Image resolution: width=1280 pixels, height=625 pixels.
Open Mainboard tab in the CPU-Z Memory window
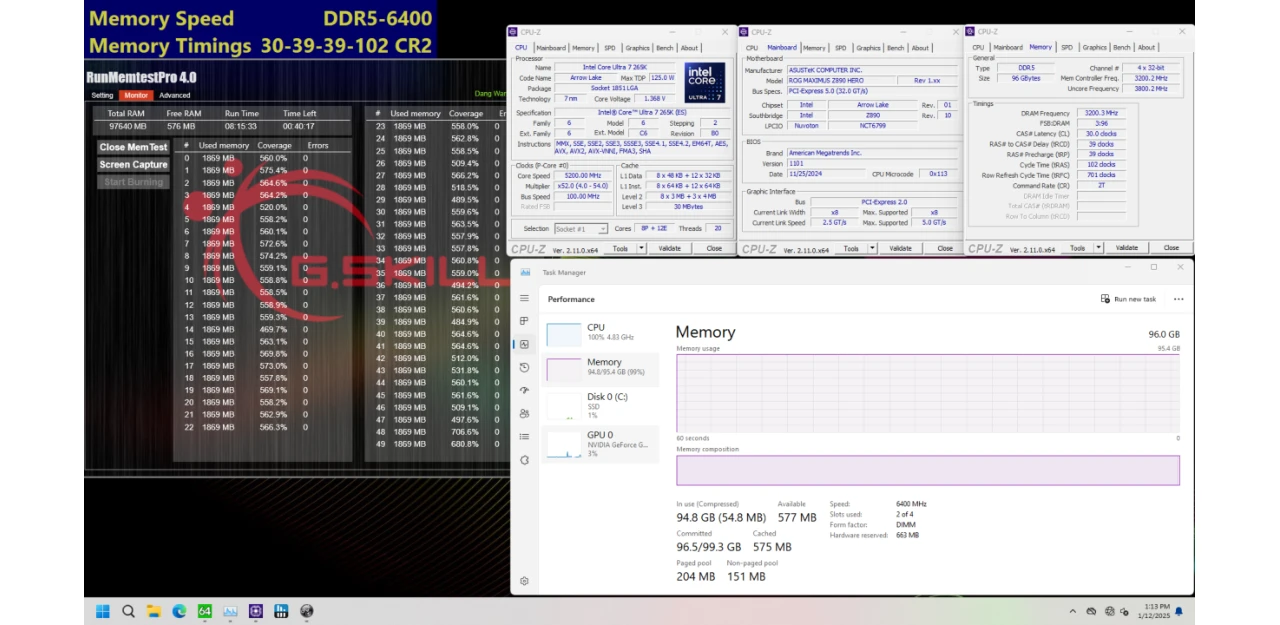[x=1008, y=48]
